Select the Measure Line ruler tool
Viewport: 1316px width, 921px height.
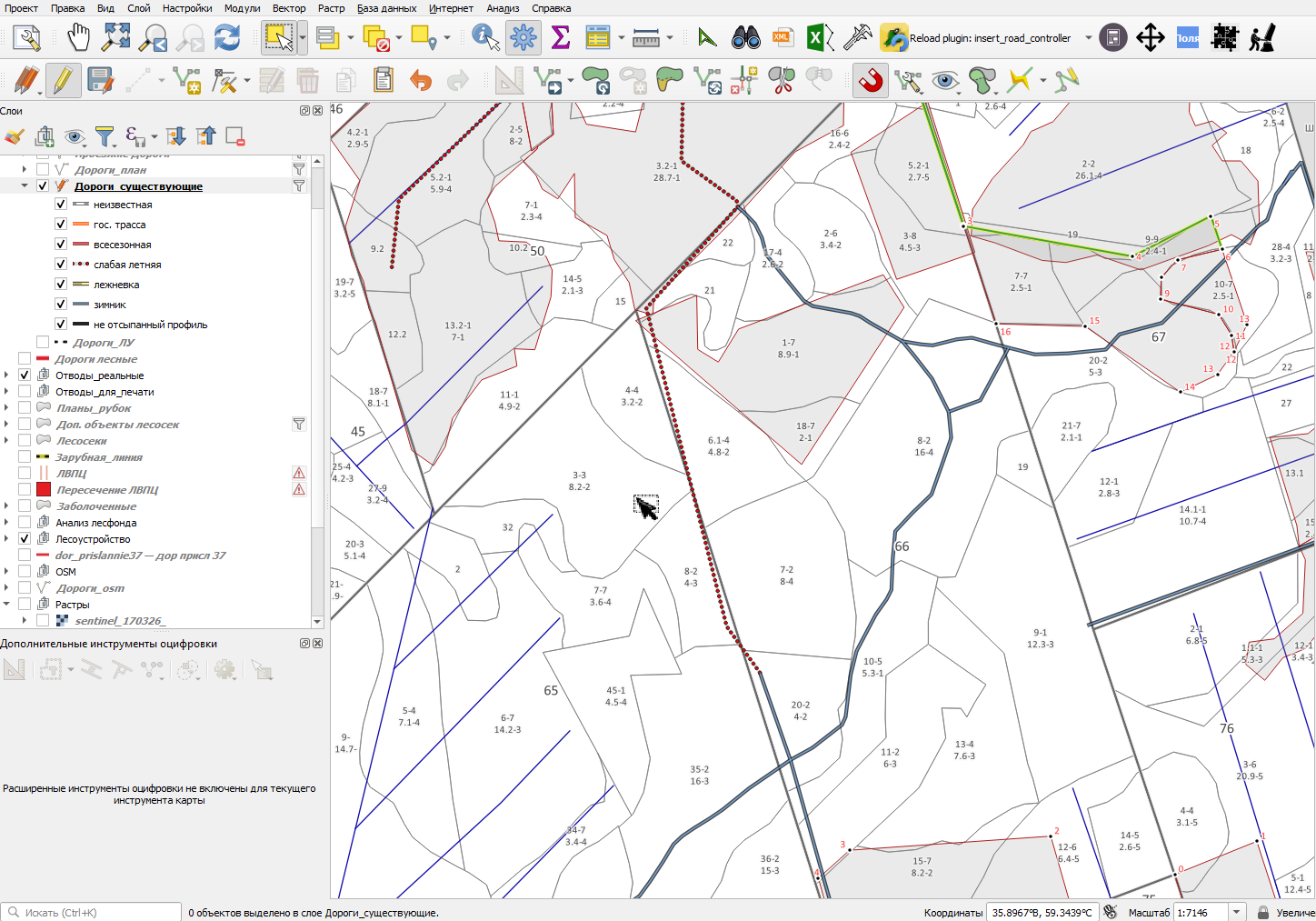click(646, 38)
